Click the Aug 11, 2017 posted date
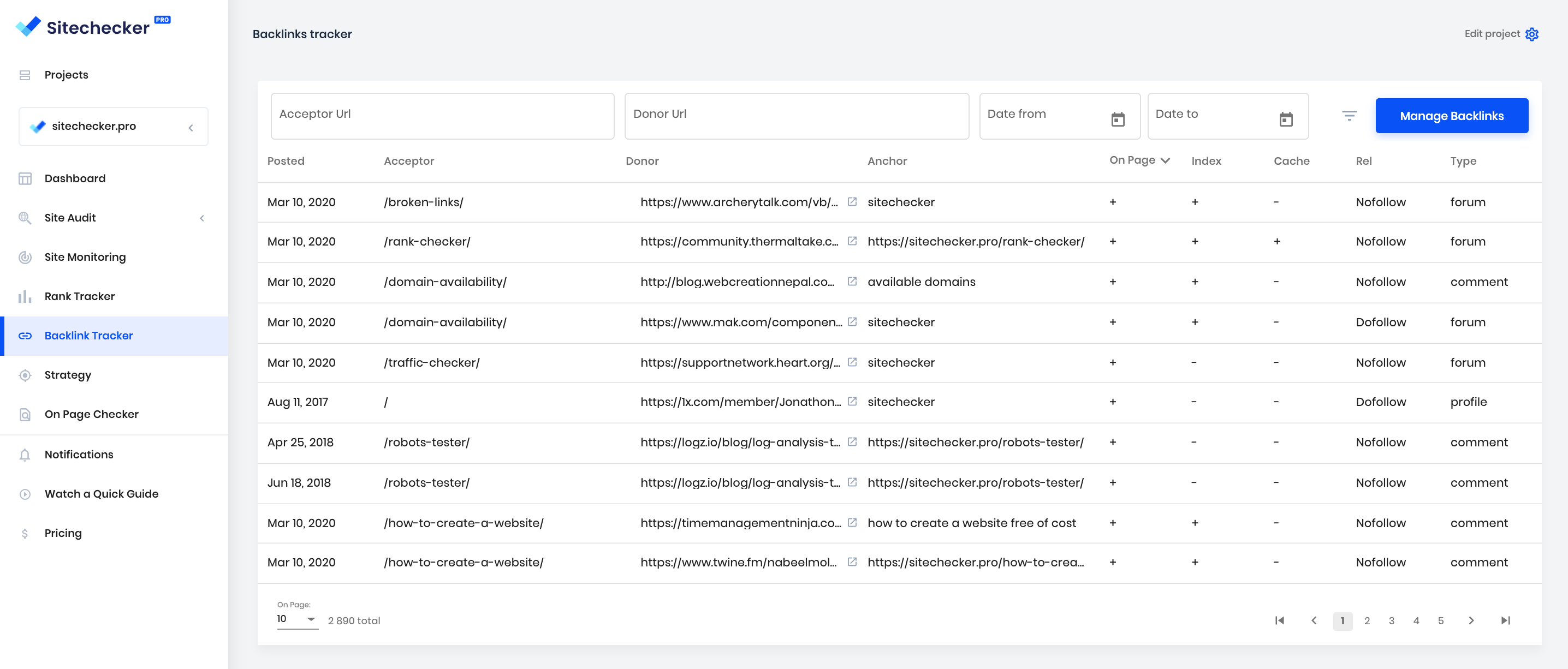The image size is (1568, 669). click(297, 402)
